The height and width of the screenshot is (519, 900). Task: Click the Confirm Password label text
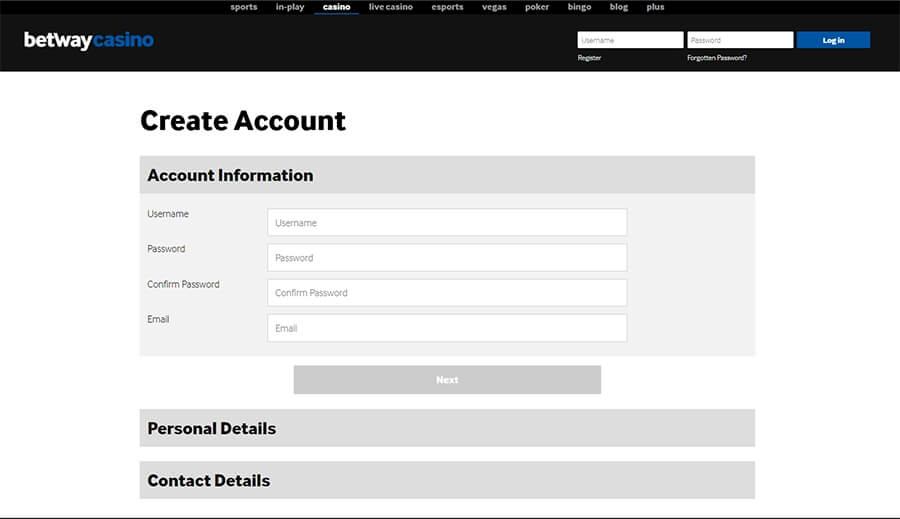click(x=183, y=284)
